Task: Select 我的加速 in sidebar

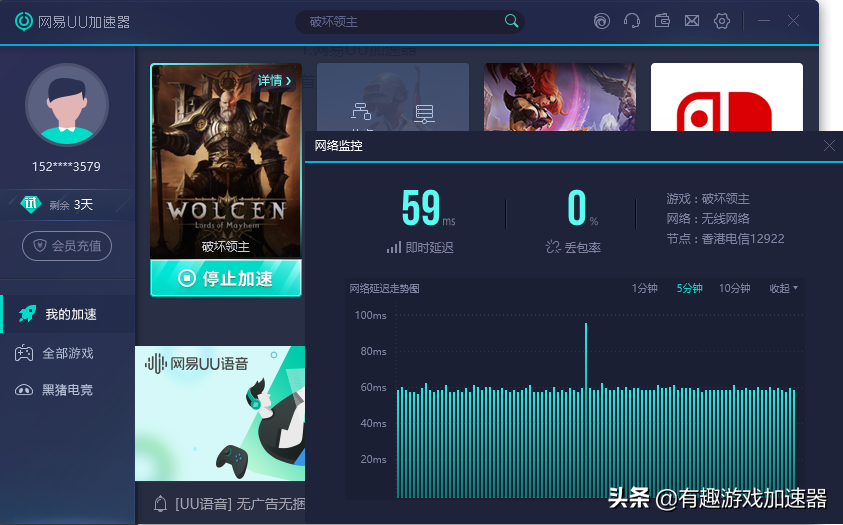Action: [x=68, y=314]
